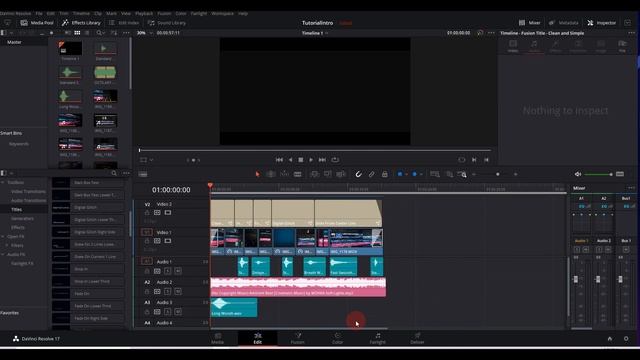Lock the Video 2 track
640x360 pixels.
(147, 213)
